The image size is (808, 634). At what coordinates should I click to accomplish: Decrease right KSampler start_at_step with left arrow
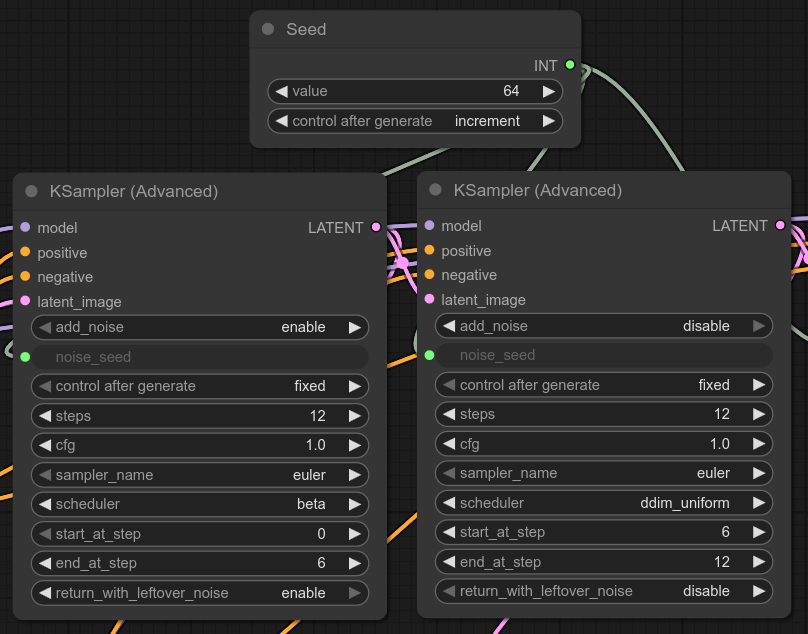449,532
